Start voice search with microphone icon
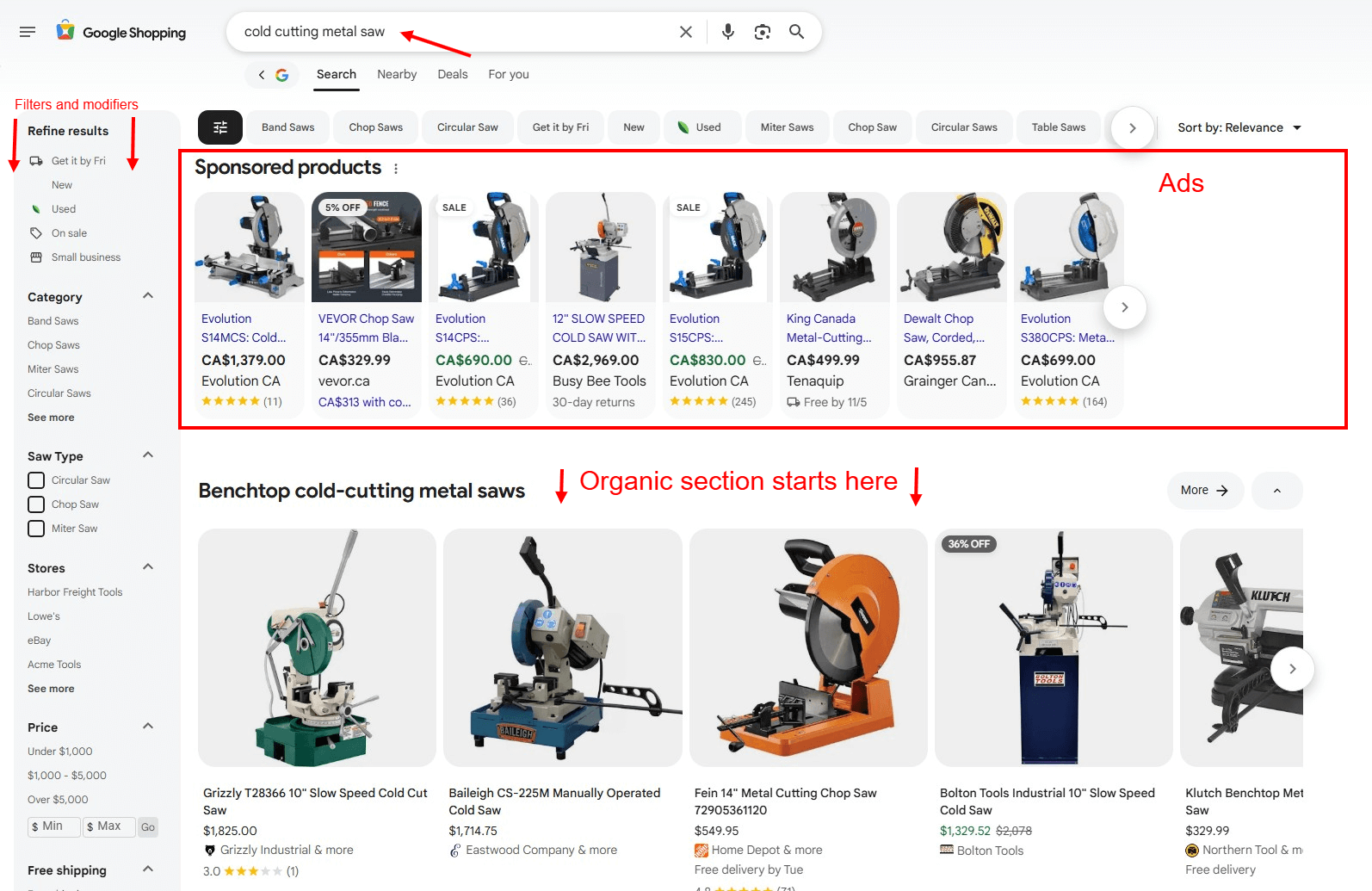This screenshot has width=1372, height=891. coord(728,32)
